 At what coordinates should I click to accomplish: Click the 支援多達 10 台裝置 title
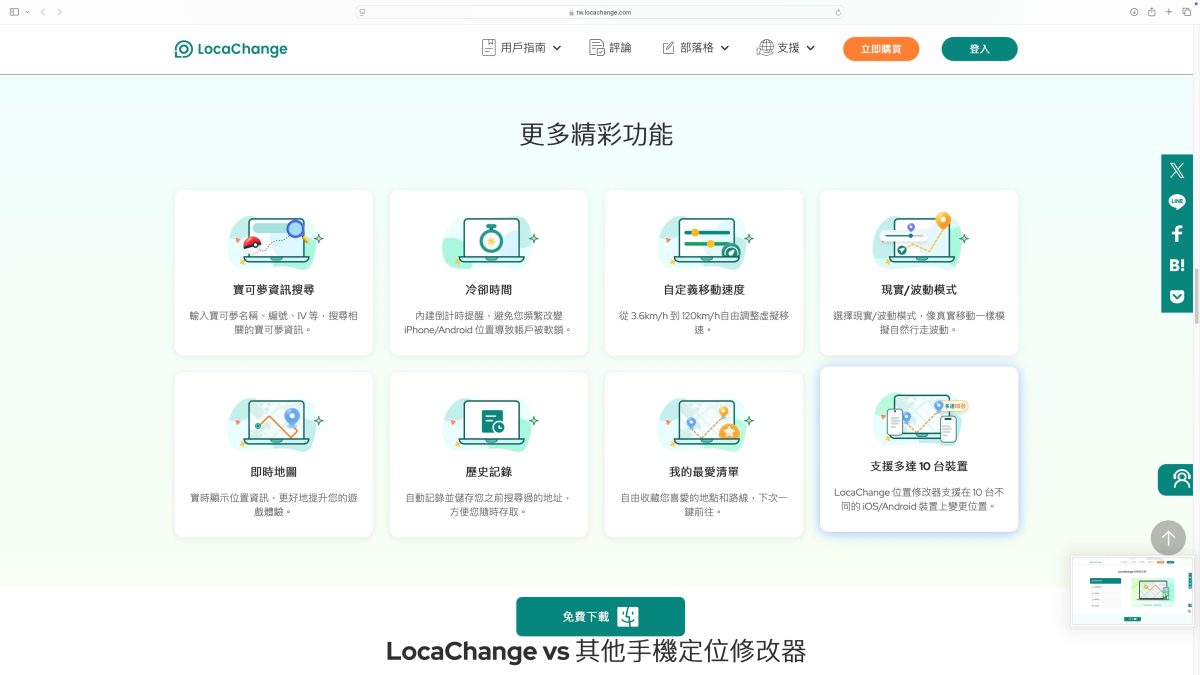(919, 467)
